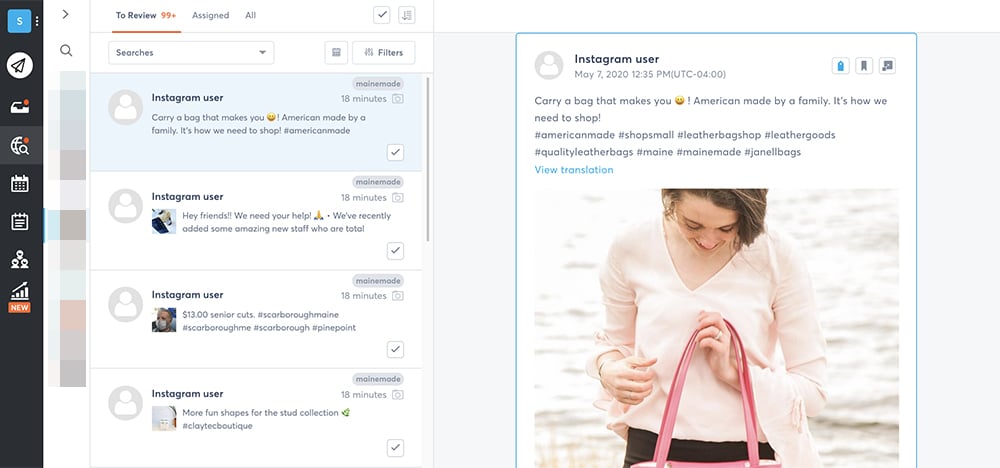Check off the 'Hey friends' post
Image resolution: width=1000 pixels, height=468 pixels.
(395, 251)
